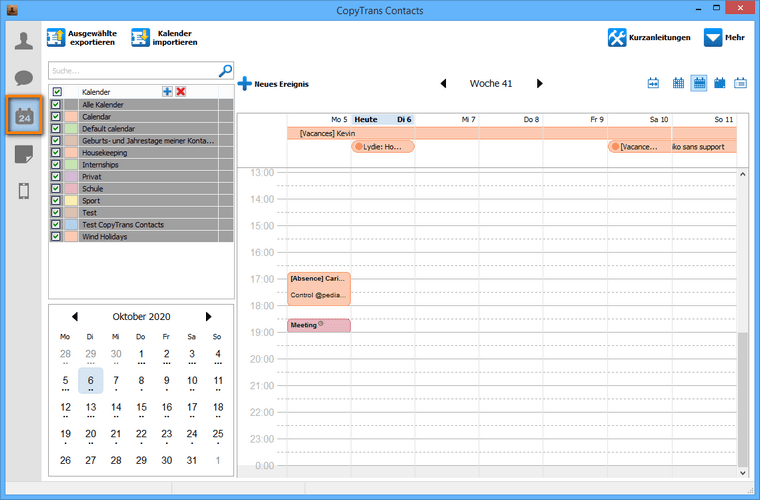Click the Heute Di 6 day header

(x=383, y=119)
